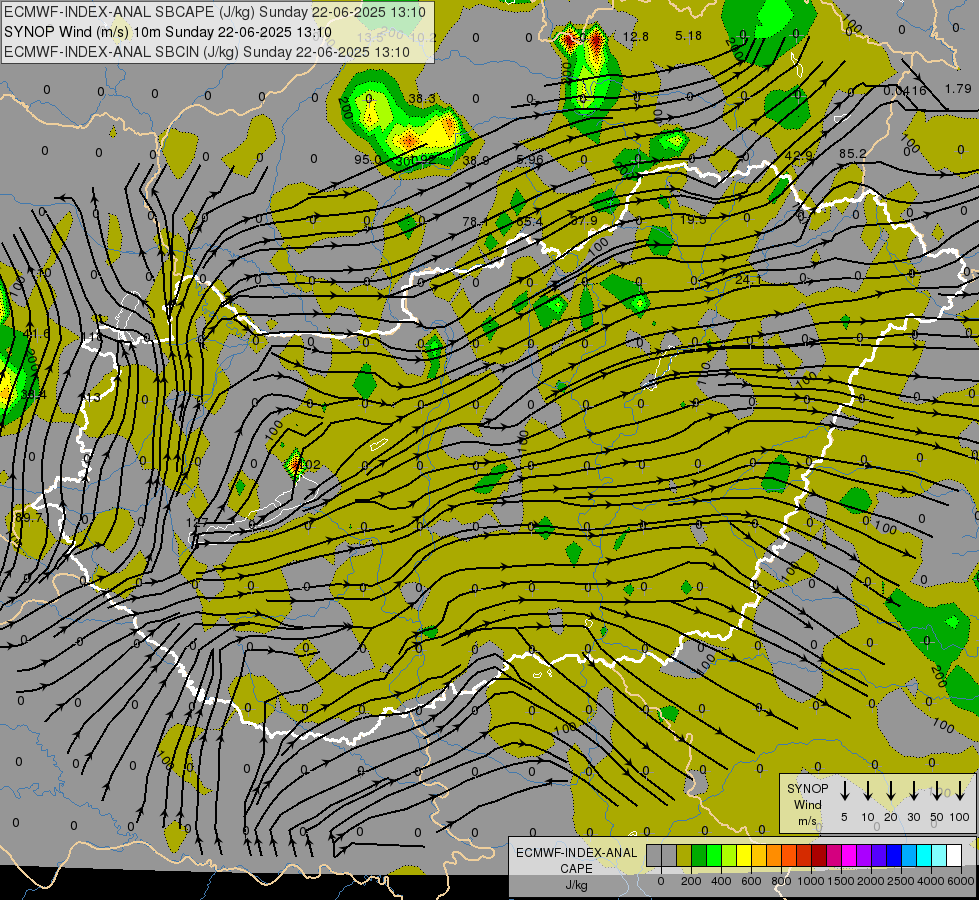Select the white CAPE legend swatch

(953, 856)
